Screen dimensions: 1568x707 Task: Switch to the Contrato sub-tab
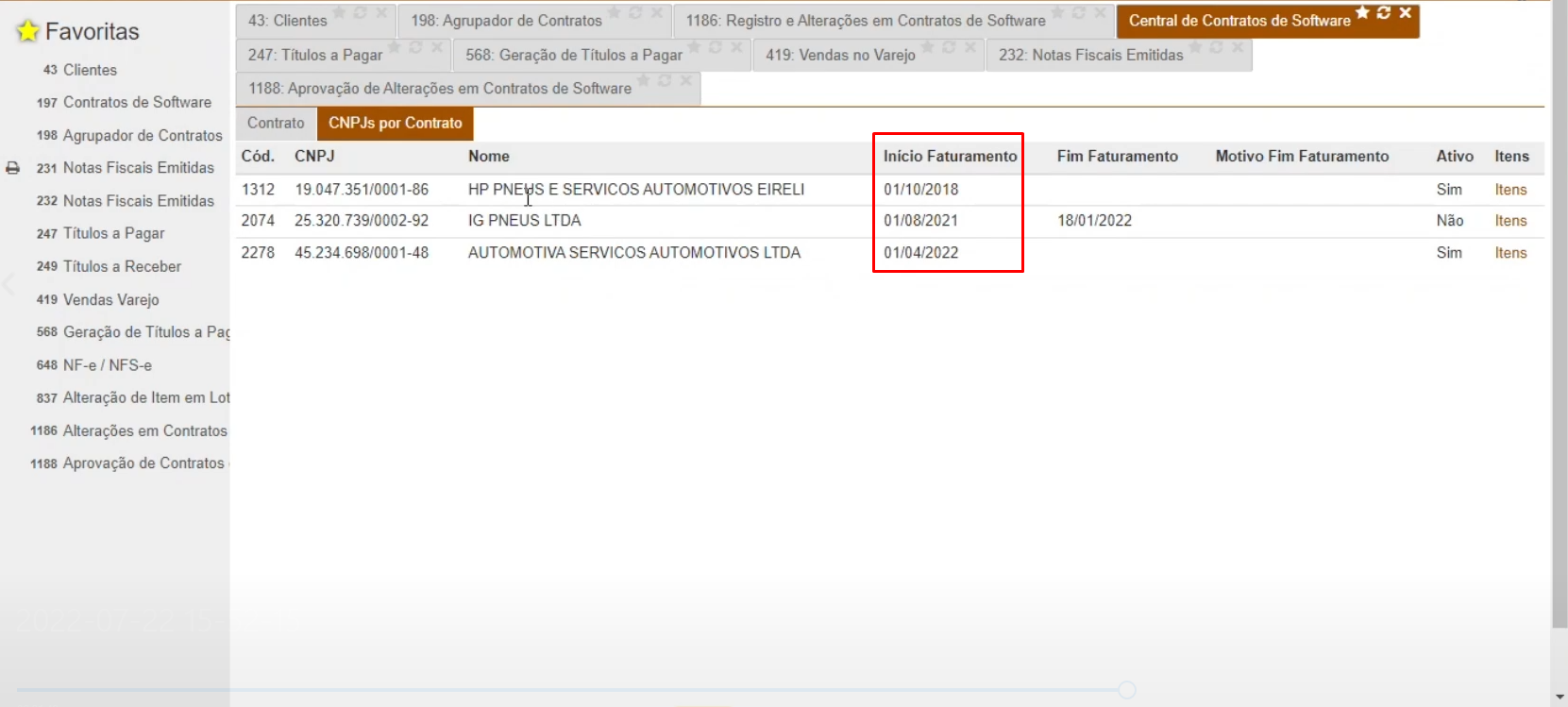(276, 123)
